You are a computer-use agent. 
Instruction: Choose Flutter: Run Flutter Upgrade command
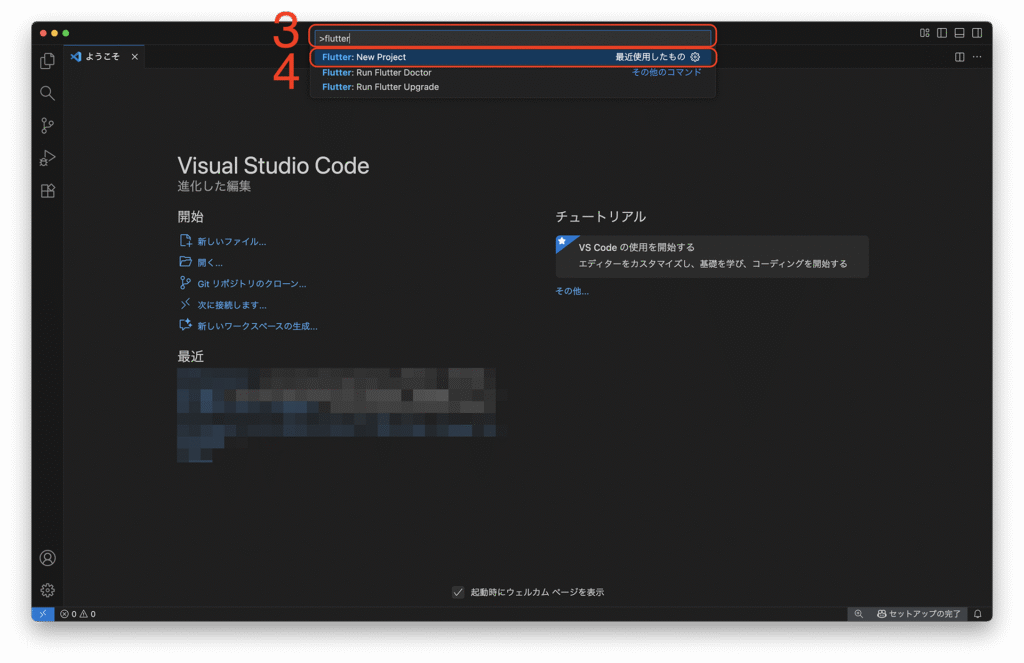tap(380, 87)
